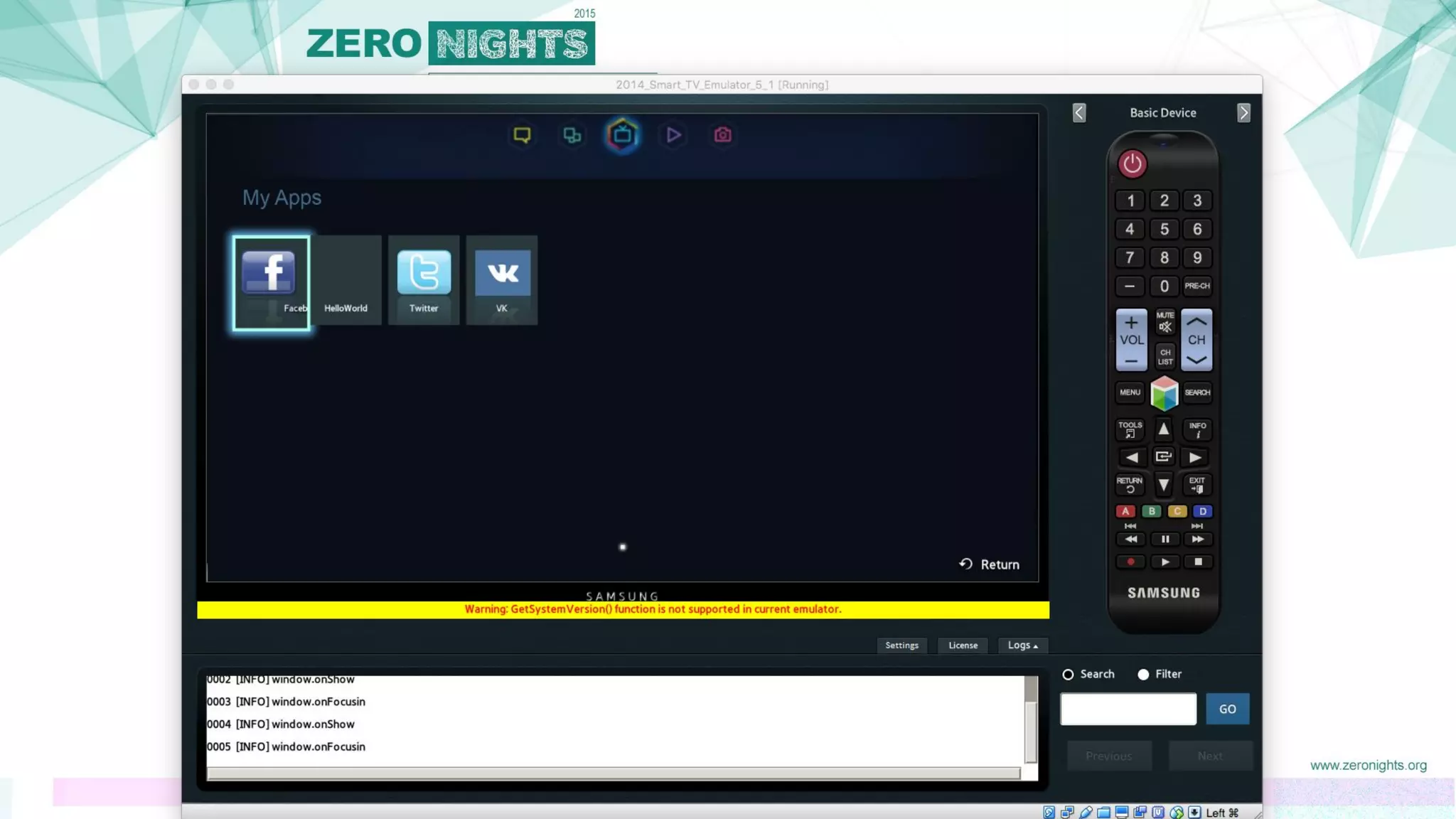Click the mute button on remote
This screenshot has height=819, width=1456.
click(x=1165, y=322)
